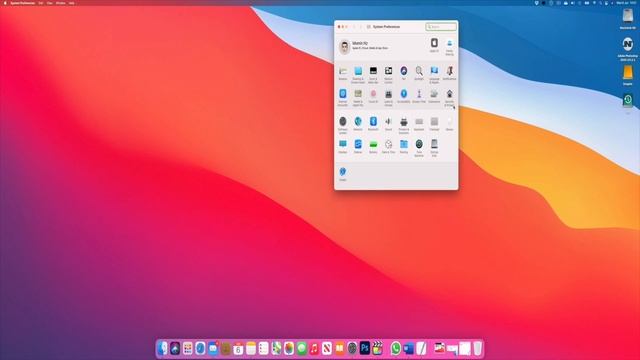Screen dimensions: 640x360
Task: Open the Window menu
Action: (x=60, y=3)
